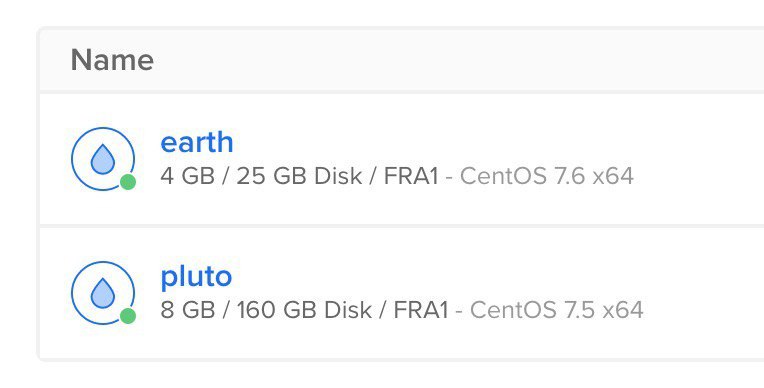764x388 pixels.
Task: Click FRA1 region in earth row
Action: [411, 176]
